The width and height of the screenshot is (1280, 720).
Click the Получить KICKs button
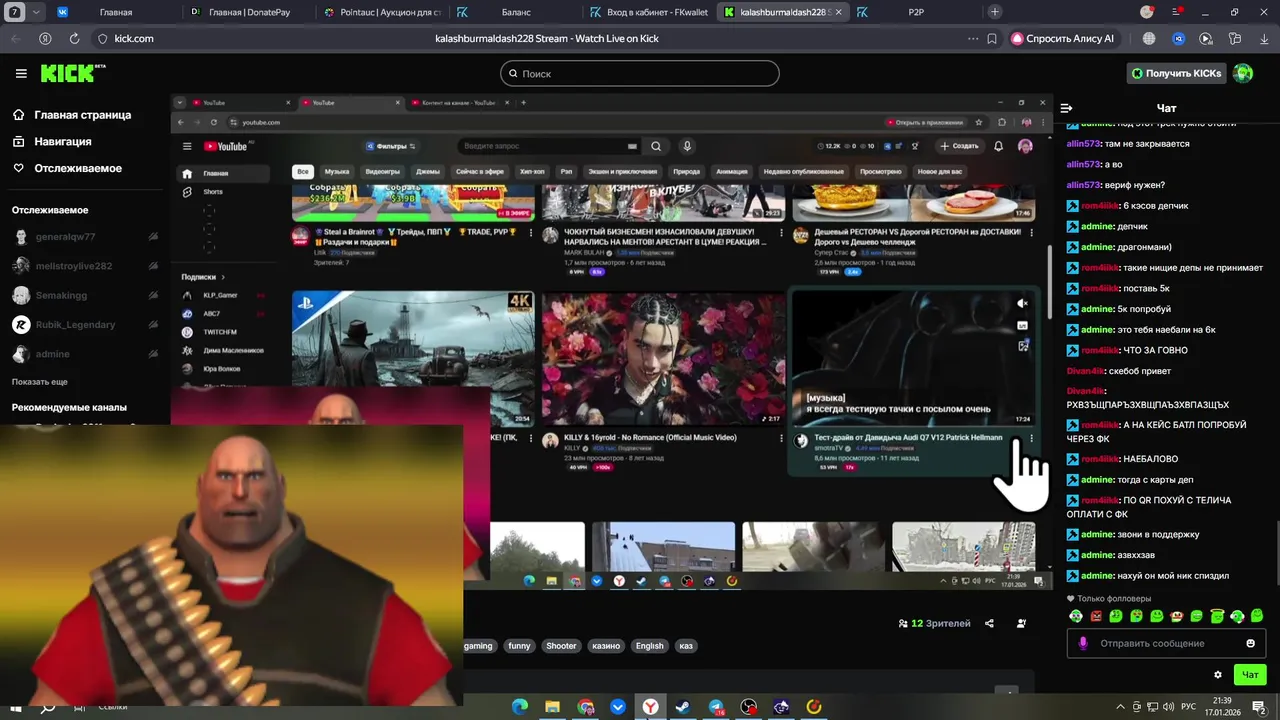pyautogui.click(x=1176, y=73)
